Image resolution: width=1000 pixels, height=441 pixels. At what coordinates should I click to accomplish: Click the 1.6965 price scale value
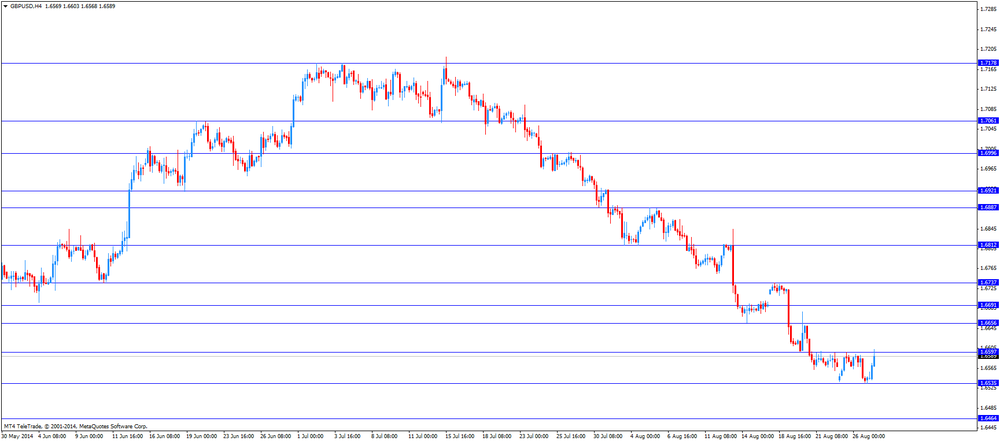pos(989,168)
